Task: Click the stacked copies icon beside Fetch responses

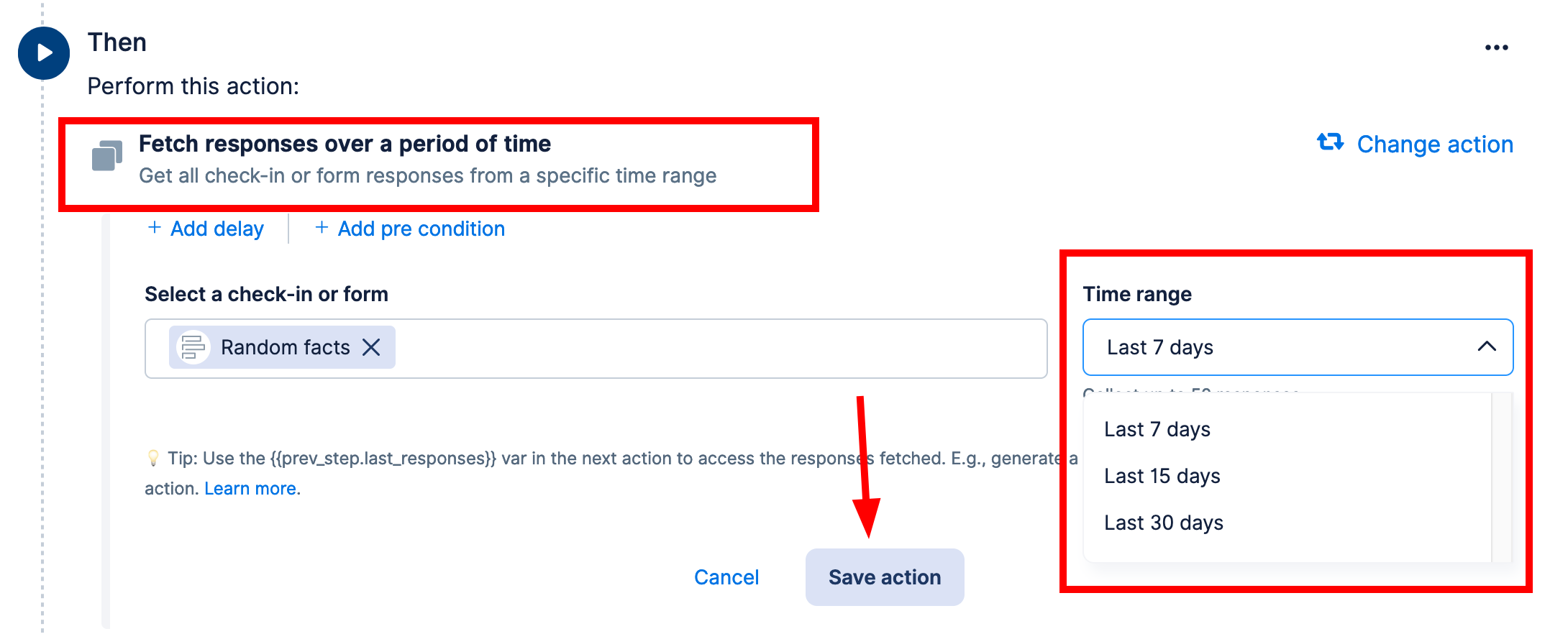Action: (107, 156)
